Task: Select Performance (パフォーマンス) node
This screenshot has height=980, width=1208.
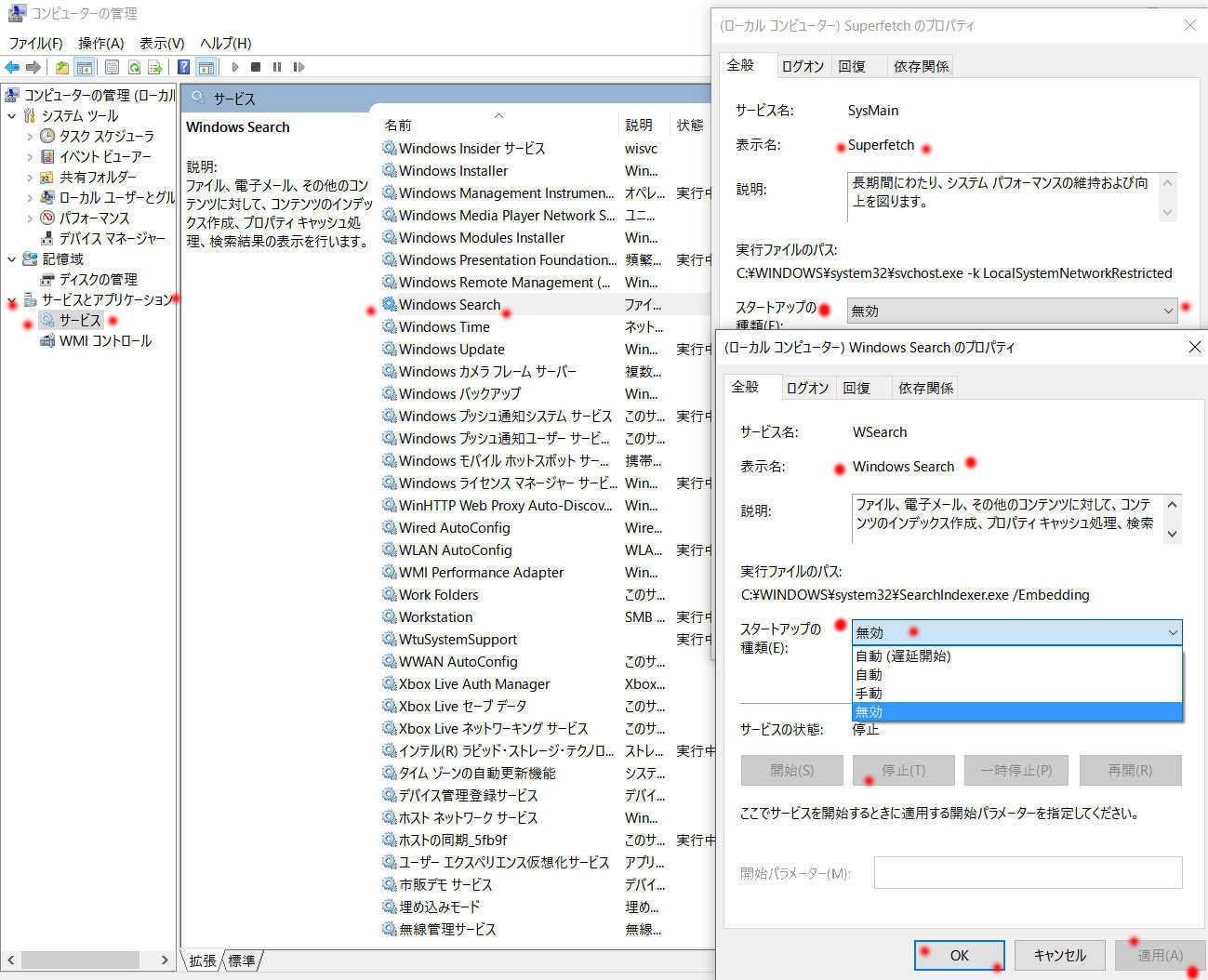Action: tap(94, 218)
